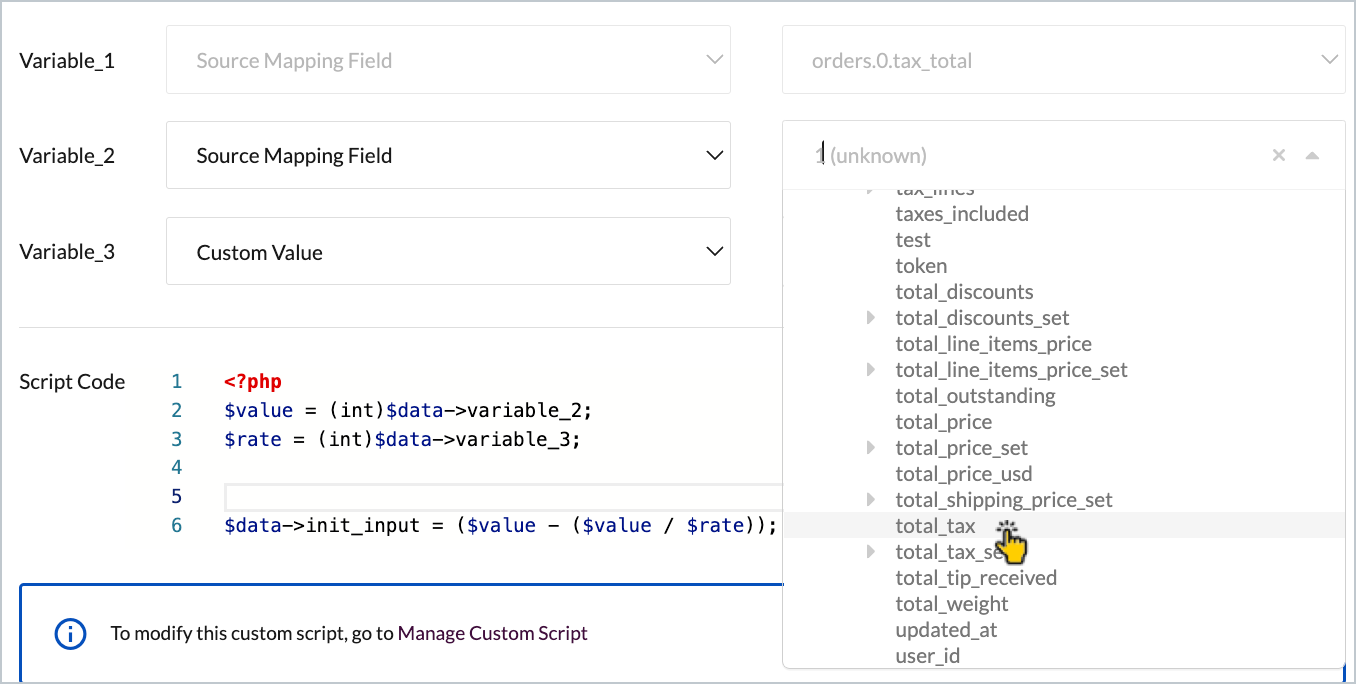Image resolution: width=1356 pixels, height=684 pixels.
Task: Open the orders.0.tax_total dropdown
Action: pyautogui.click(x=1063, y=60)
